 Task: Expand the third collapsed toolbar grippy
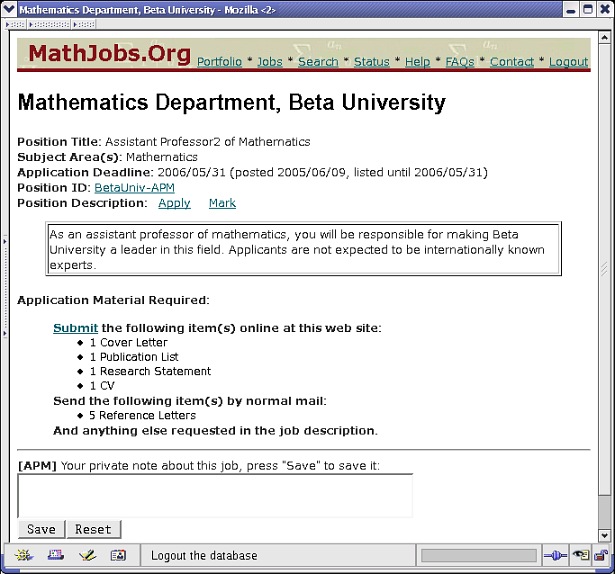point(84,24)
